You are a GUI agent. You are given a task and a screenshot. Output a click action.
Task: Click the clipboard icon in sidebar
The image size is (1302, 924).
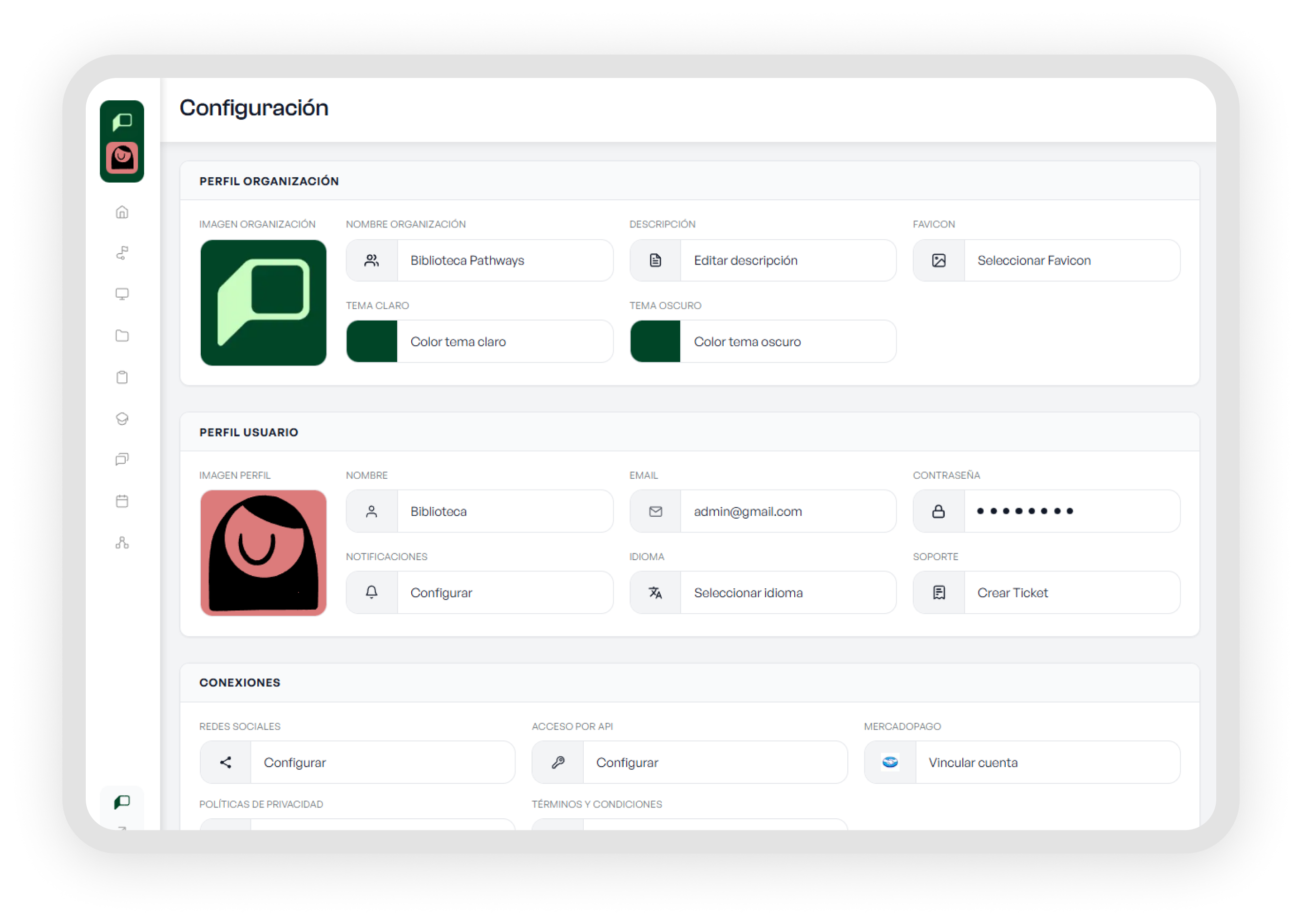coord(122,377)
